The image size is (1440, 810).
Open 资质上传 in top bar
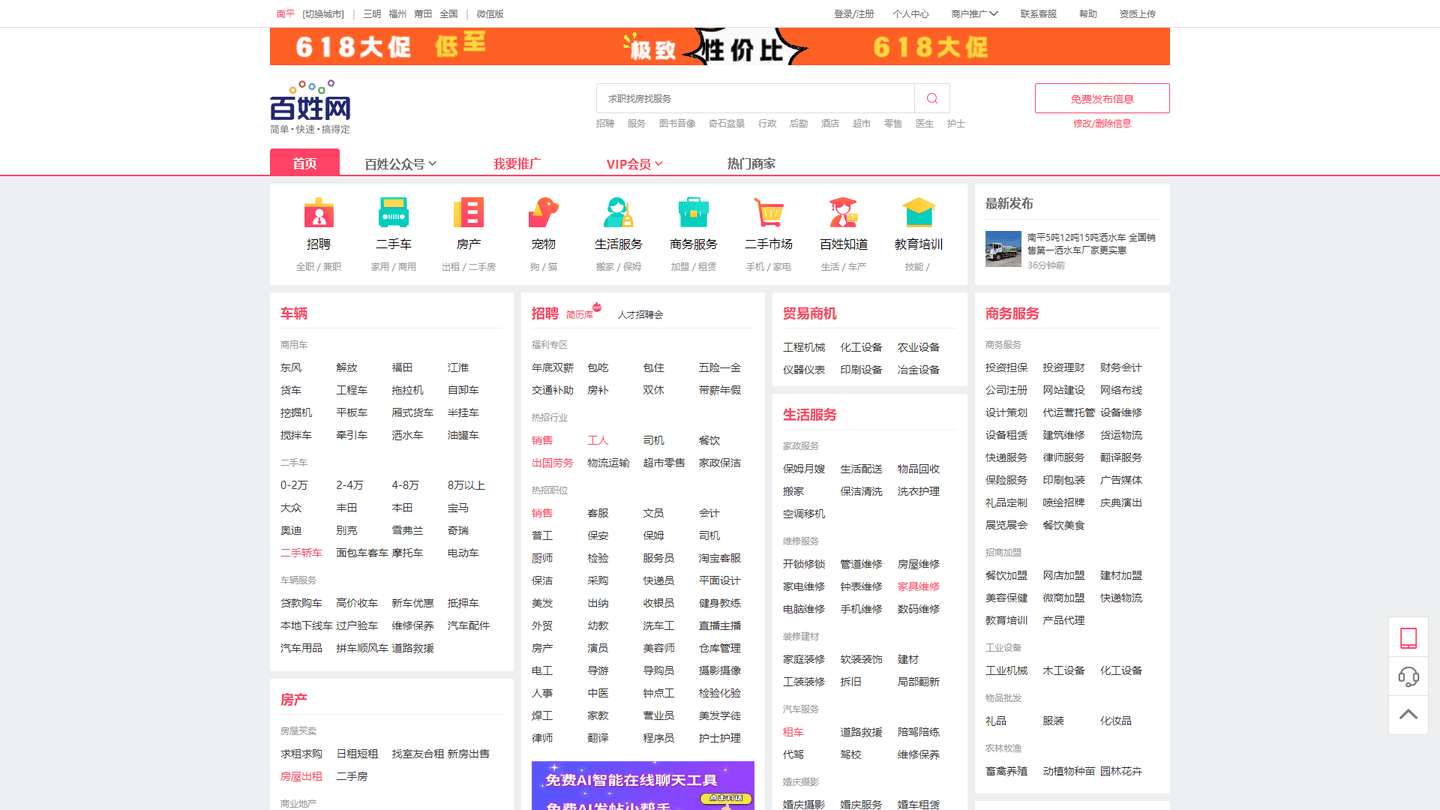click(x=1137, y=14)
